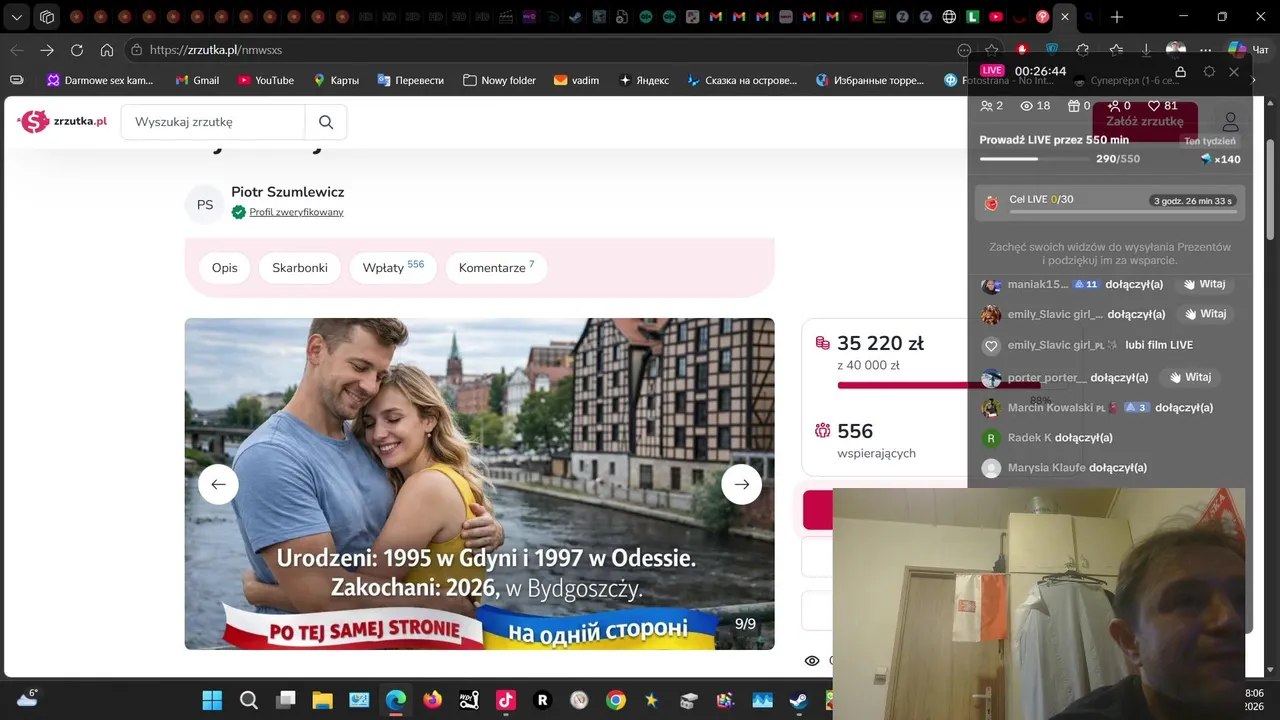Open the Windows Start menu
Screen dimensions: 1280x720
213,700
